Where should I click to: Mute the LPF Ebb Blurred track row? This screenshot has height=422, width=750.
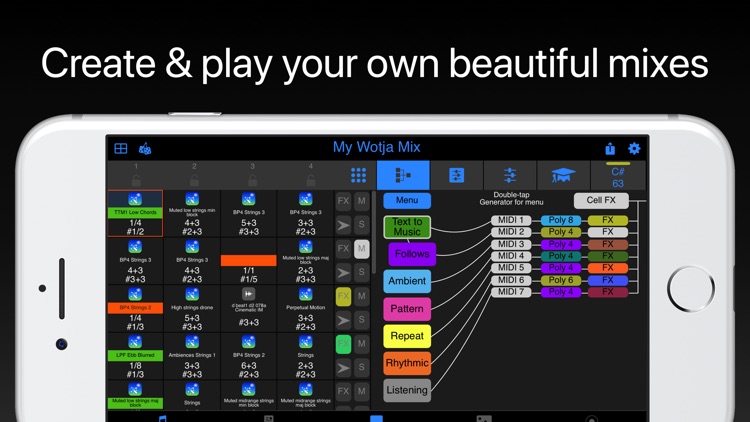click(362, 344)
